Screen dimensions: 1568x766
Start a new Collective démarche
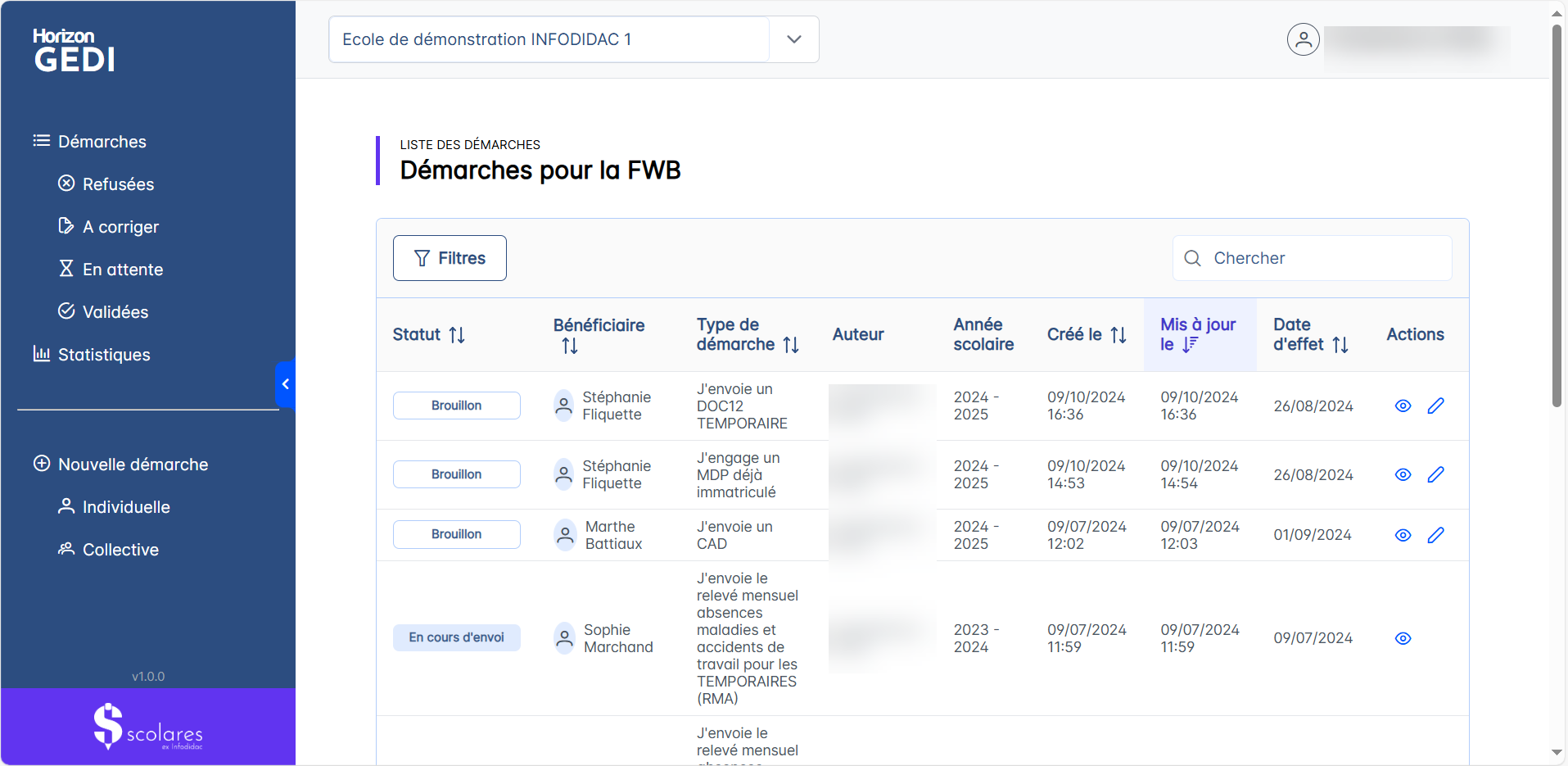120,550
